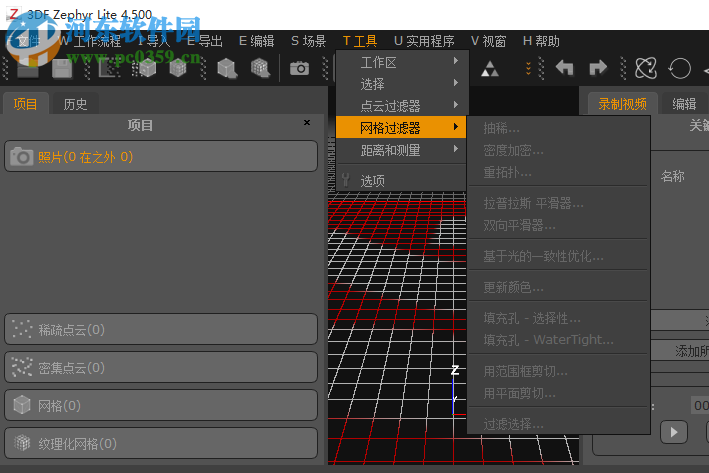Choose 用平面剪切... entry

[x=558, y=393]
